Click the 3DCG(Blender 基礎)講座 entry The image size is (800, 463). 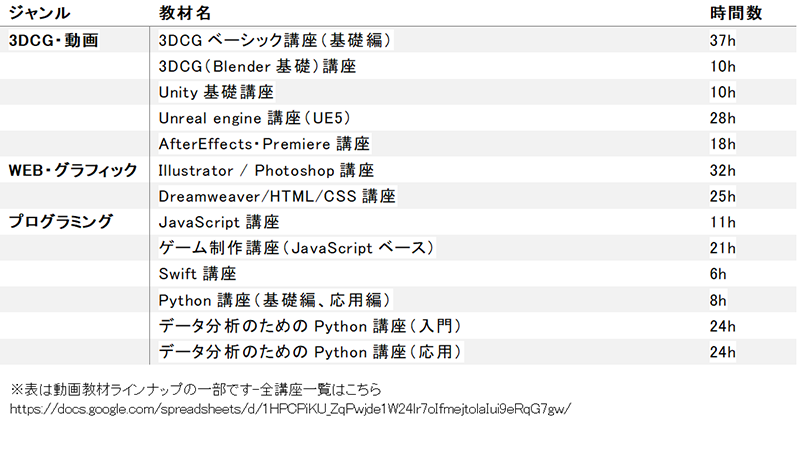[x=257, y=66]
